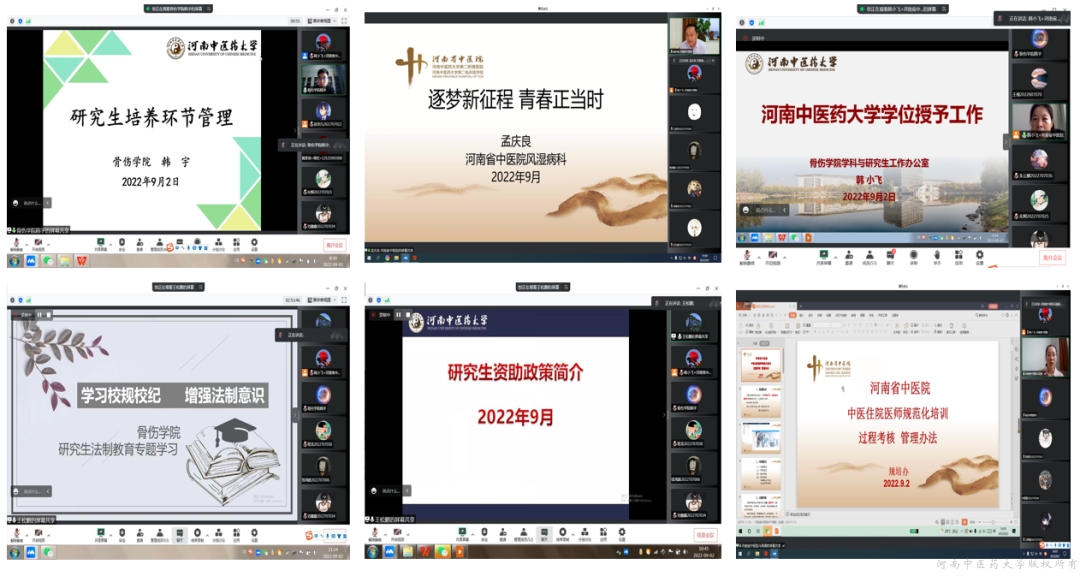Click the end meeting button in bottom-middle window
The width and height of the screenshot is (1080, 576).
(705, 535)
